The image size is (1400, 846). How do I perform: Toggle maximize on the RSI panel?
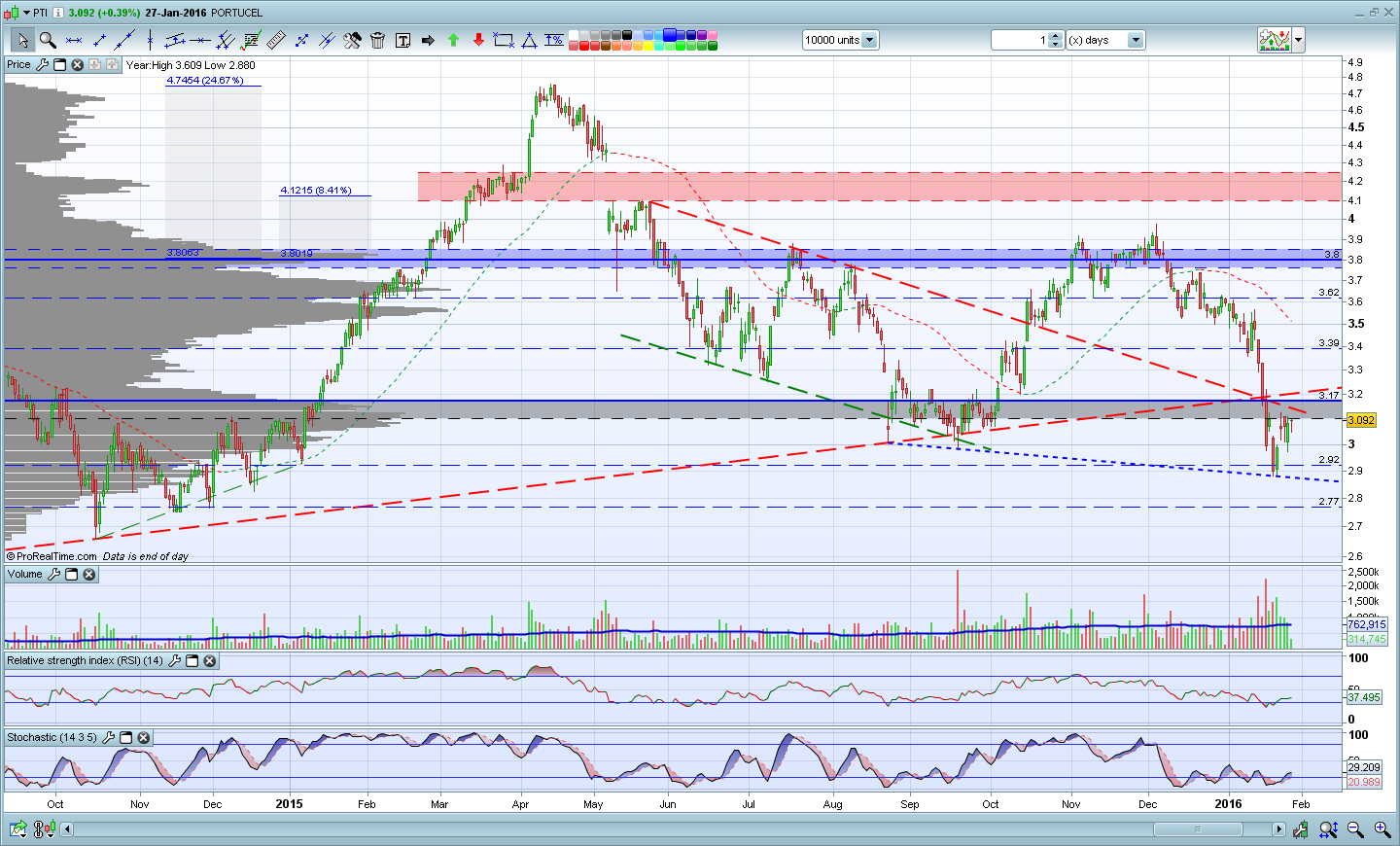(192, 661)
